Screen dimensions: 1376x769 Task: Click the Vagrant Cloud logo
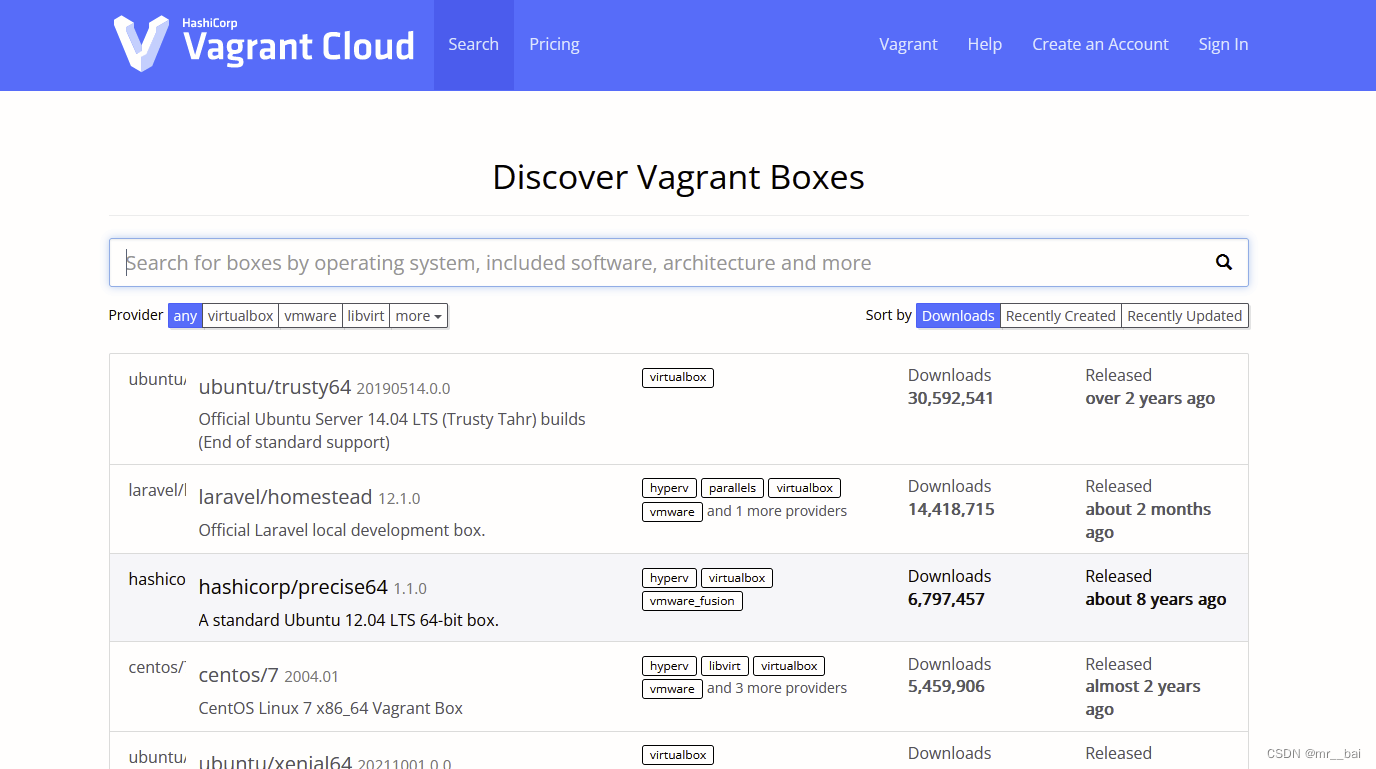264,43
